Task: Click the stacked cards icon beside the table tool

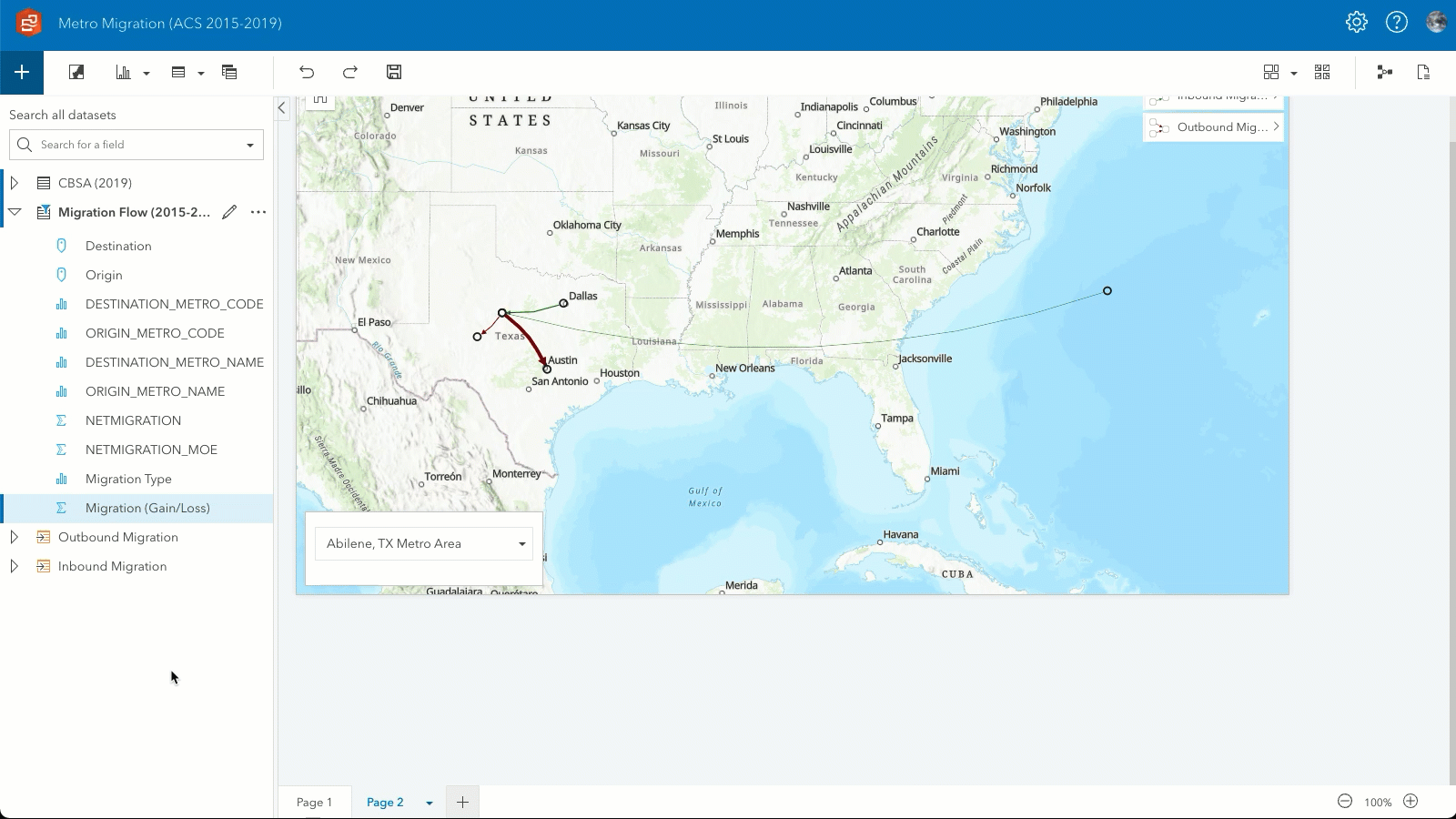Action: tap(229, 73)
